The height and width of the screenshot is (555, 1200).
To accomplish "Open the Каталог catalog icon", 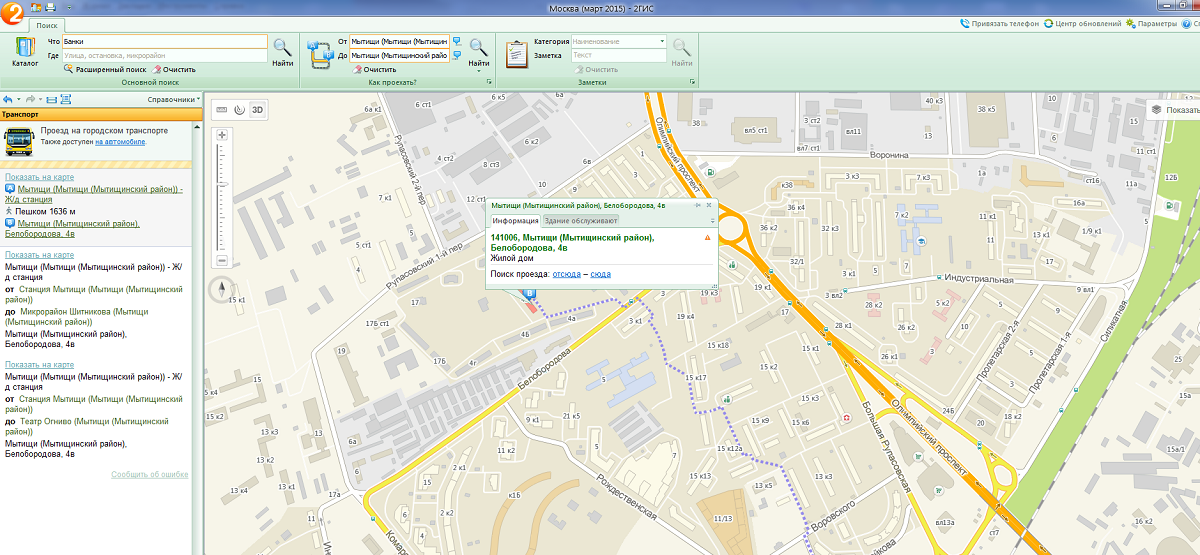I will point(25,52).
